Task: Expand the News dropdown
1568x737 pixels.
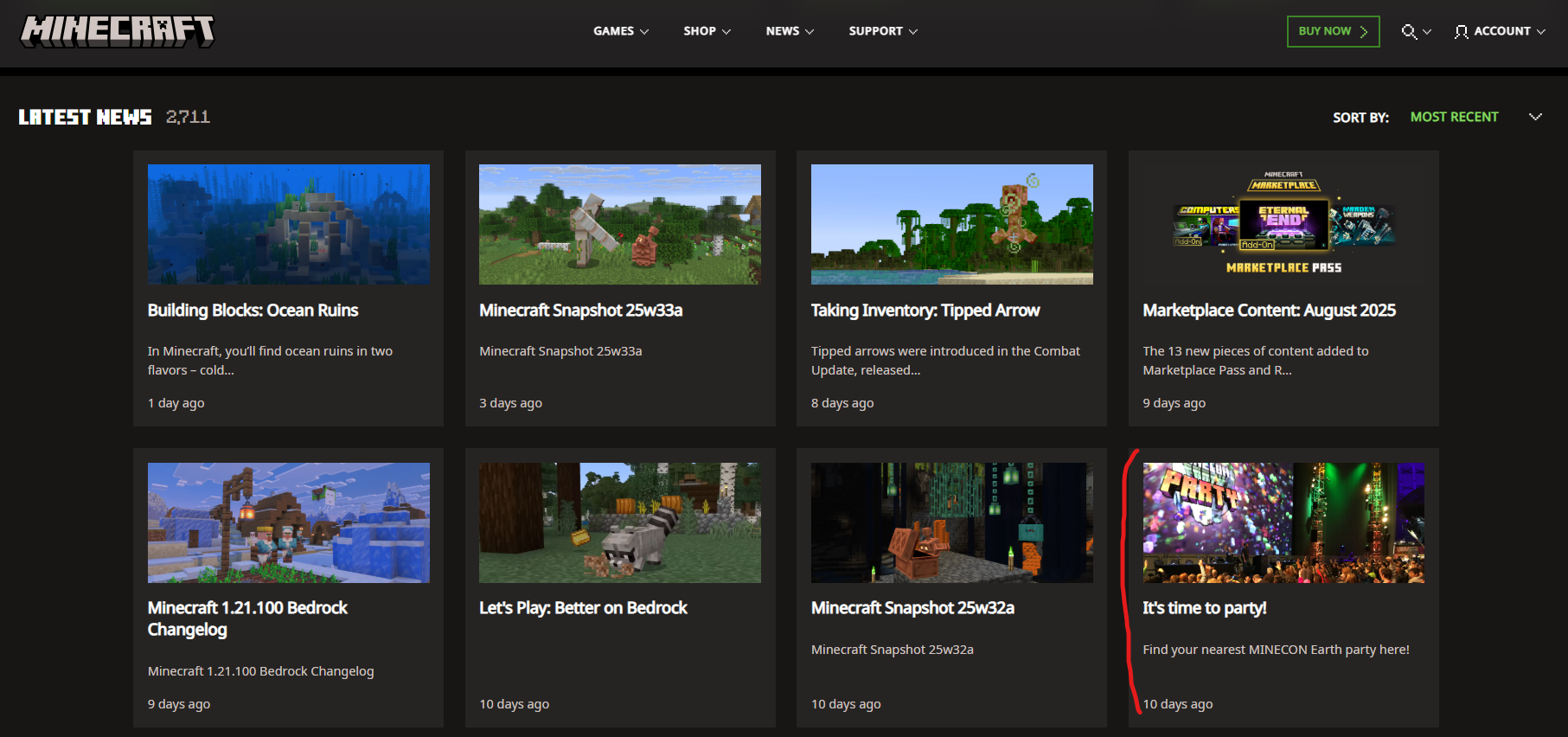Action: pos(789,31)
